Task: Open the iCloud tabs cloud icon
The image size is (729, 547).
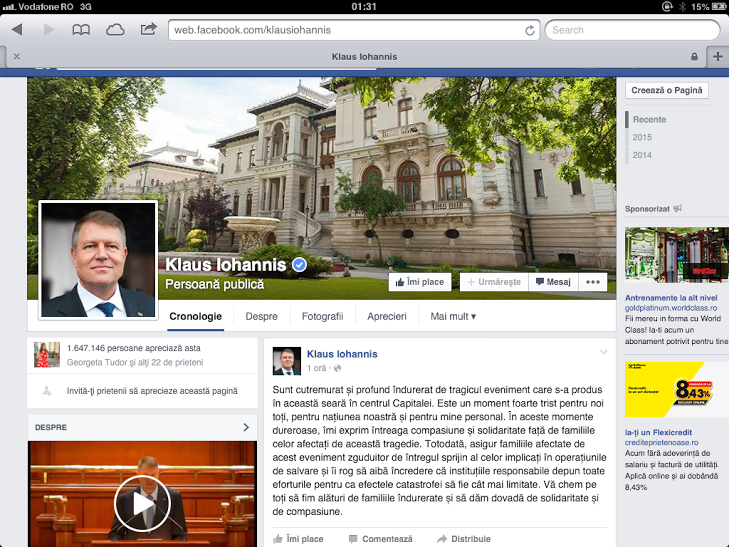Action: [115, 30]
